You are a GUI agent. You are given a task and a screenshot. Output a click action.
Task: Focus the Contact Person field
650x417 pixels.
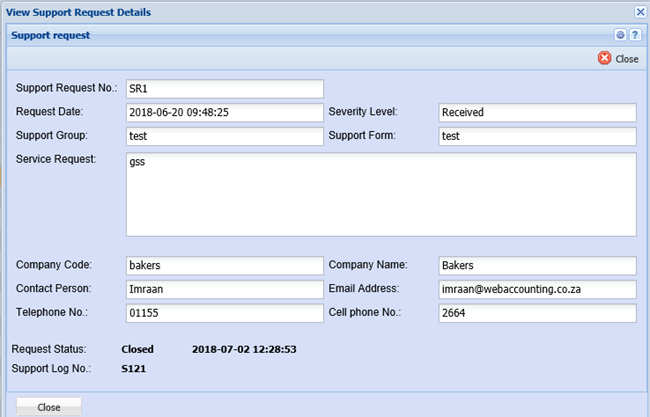[x=224, y=289]
